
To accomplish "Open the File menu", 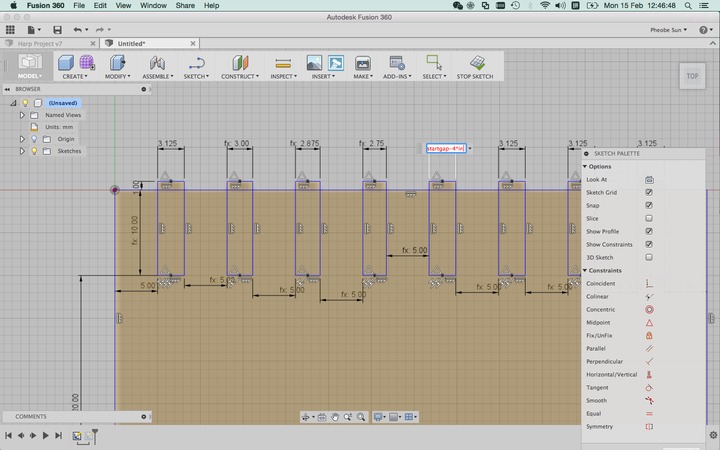I will click(x=79, y=6).
